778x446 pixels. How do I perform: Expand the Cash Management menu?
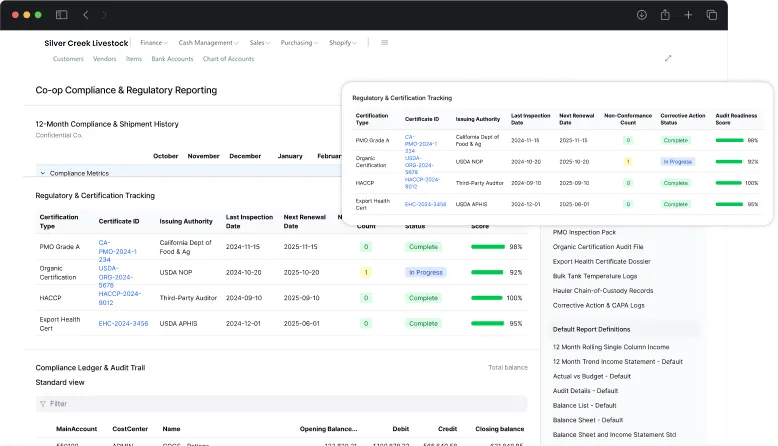pos(208,43)
